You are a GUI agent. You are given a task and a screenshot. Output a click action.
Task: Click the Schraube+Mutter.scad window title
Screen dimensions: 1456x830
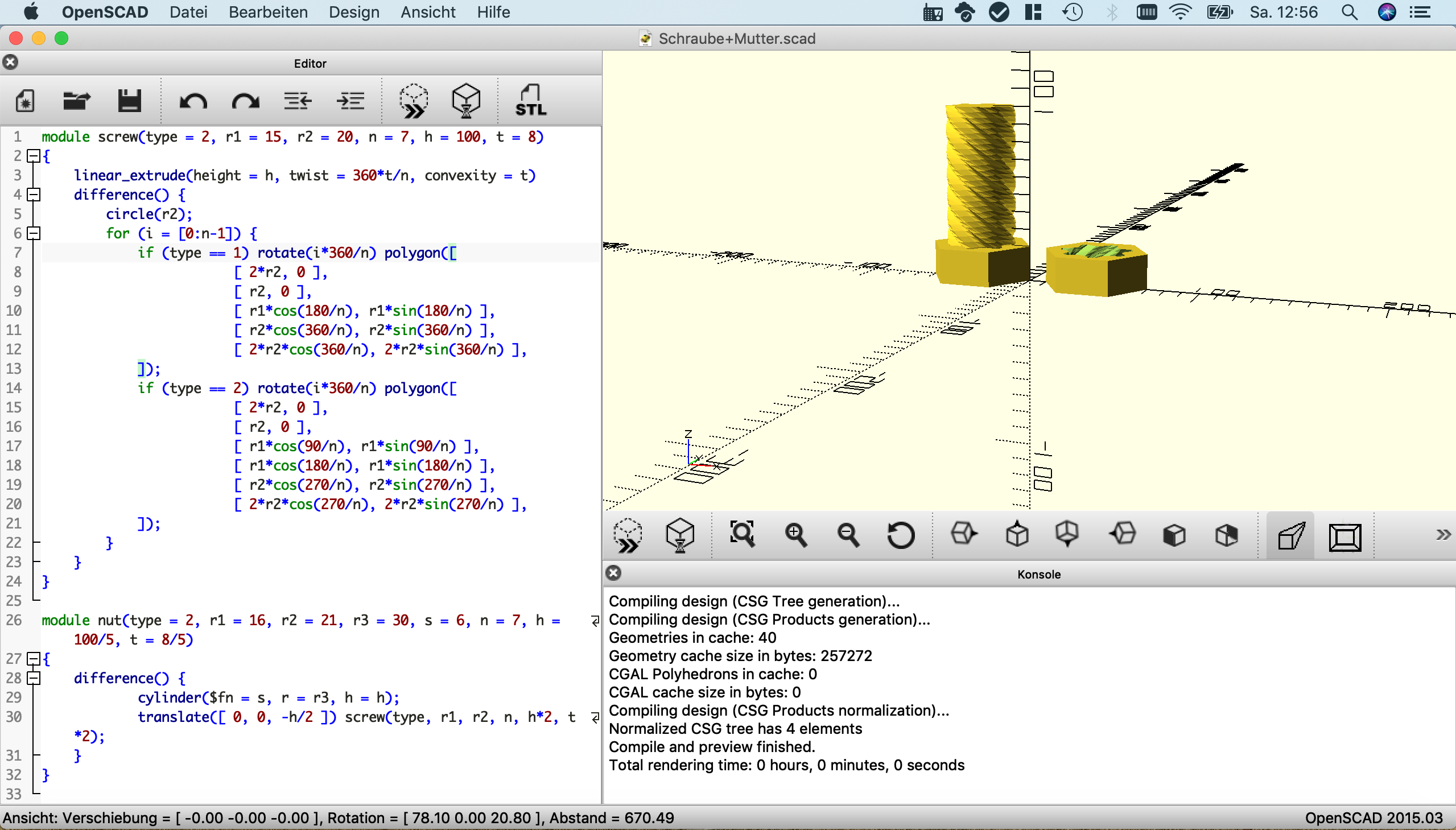point(737,39)
